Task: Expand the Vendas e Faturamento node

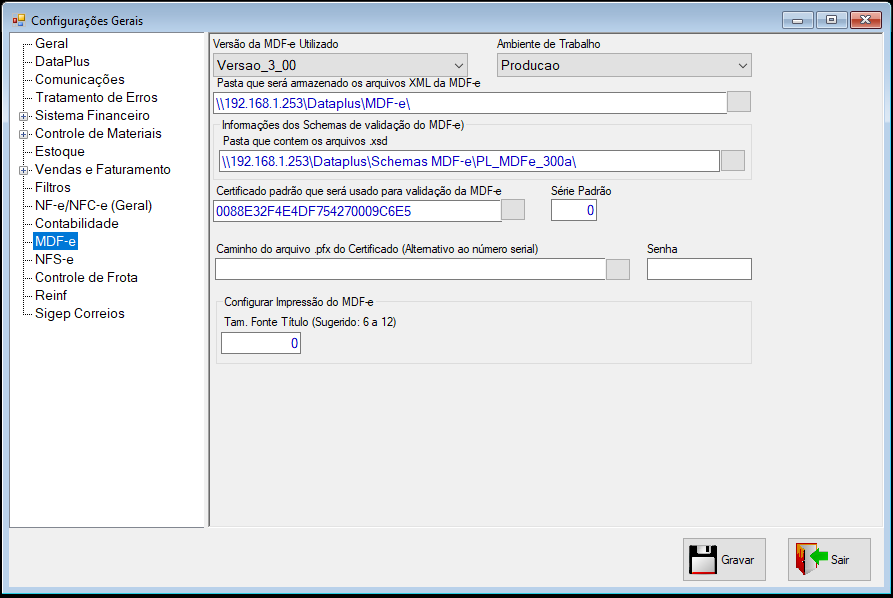Action: (23, 170)
